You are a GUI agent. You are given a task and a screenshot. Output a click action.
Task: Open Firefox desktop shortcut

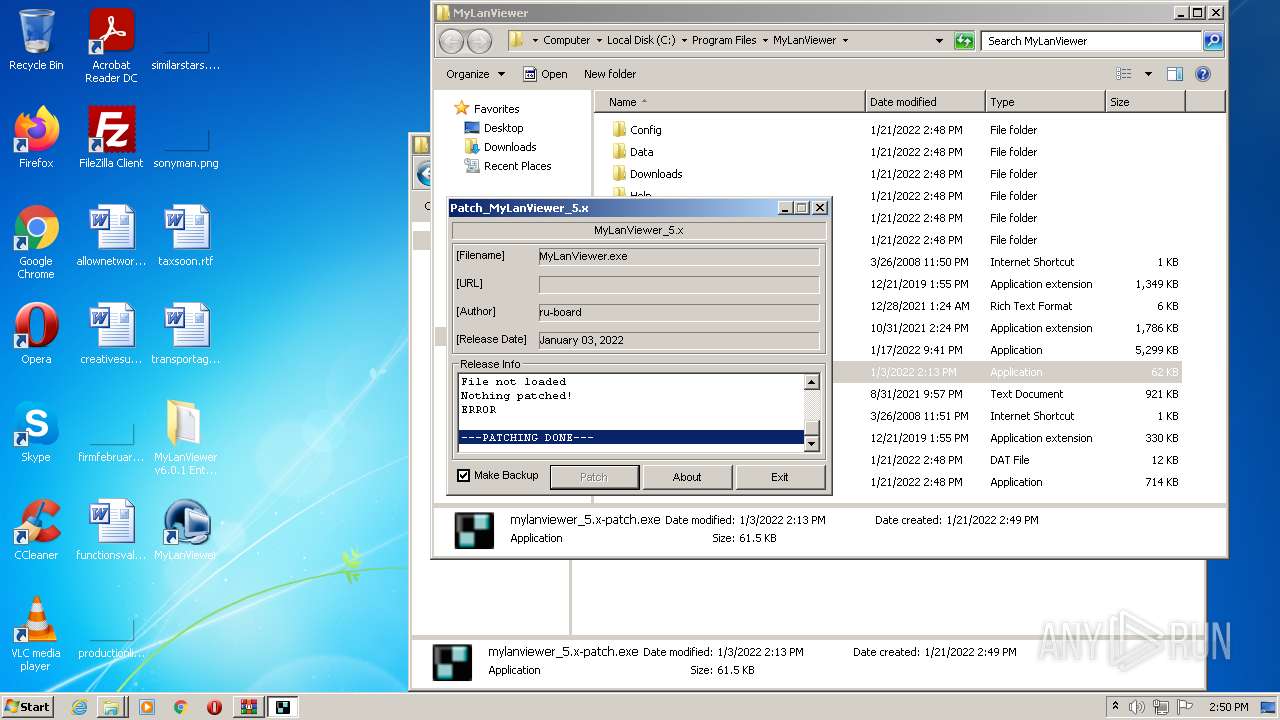[36, 137]
